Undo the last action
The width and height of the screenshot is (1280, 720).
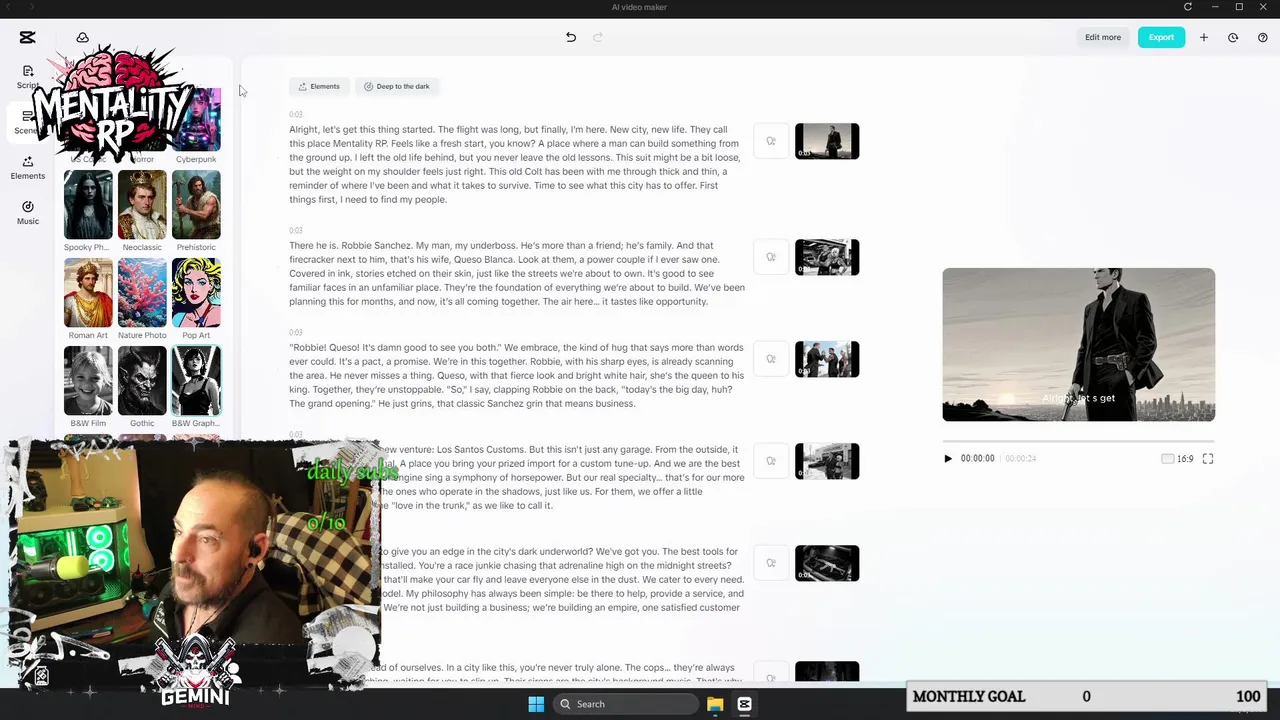pos(571,37)
